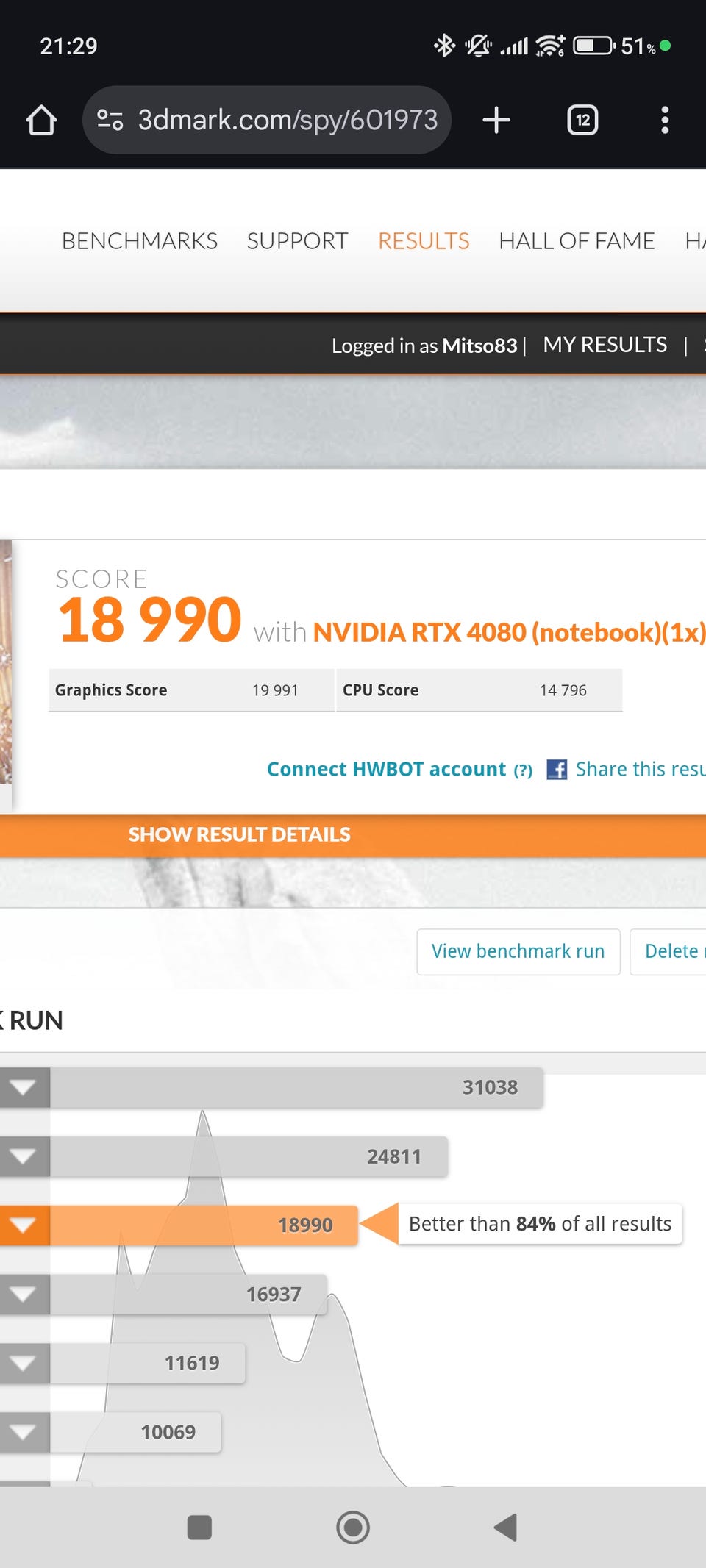Click the Delete button

pyautogui.click(x=668, y=952)
